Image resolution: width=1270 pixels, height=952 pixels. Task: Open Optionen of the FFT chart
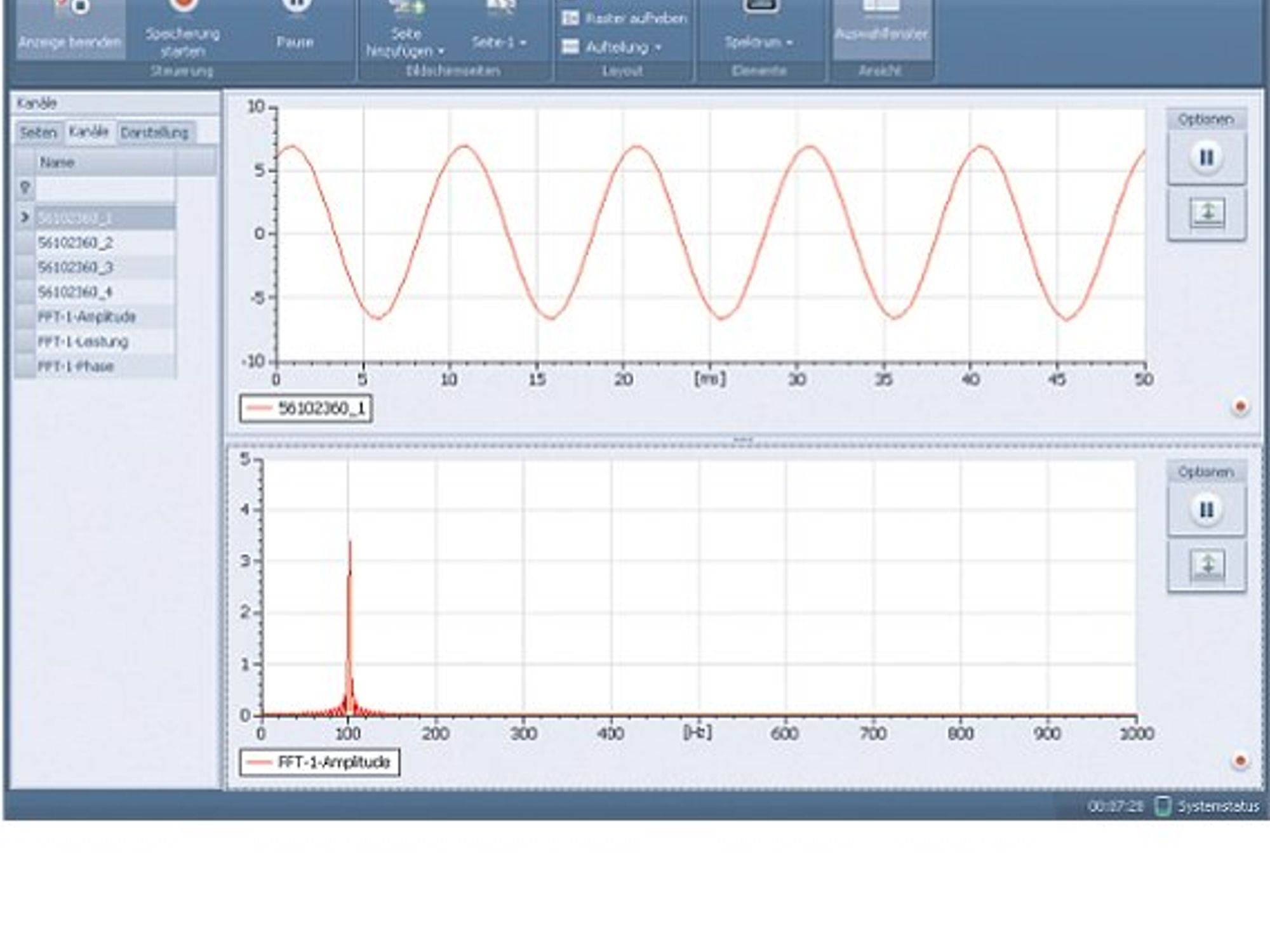pos(1205,472)
